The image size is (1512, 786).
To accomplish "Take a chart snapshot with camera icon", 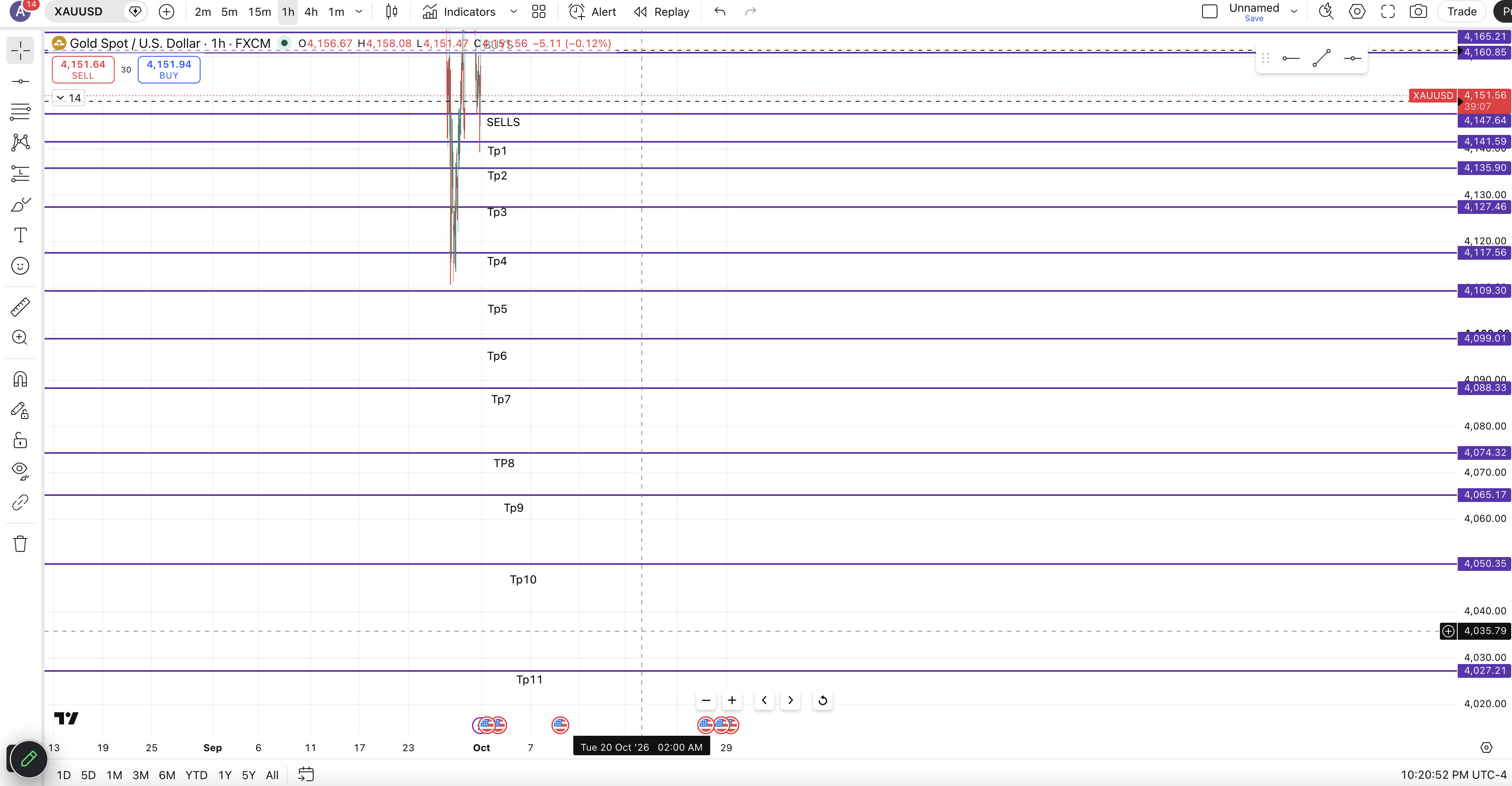I will point(1418,12).
